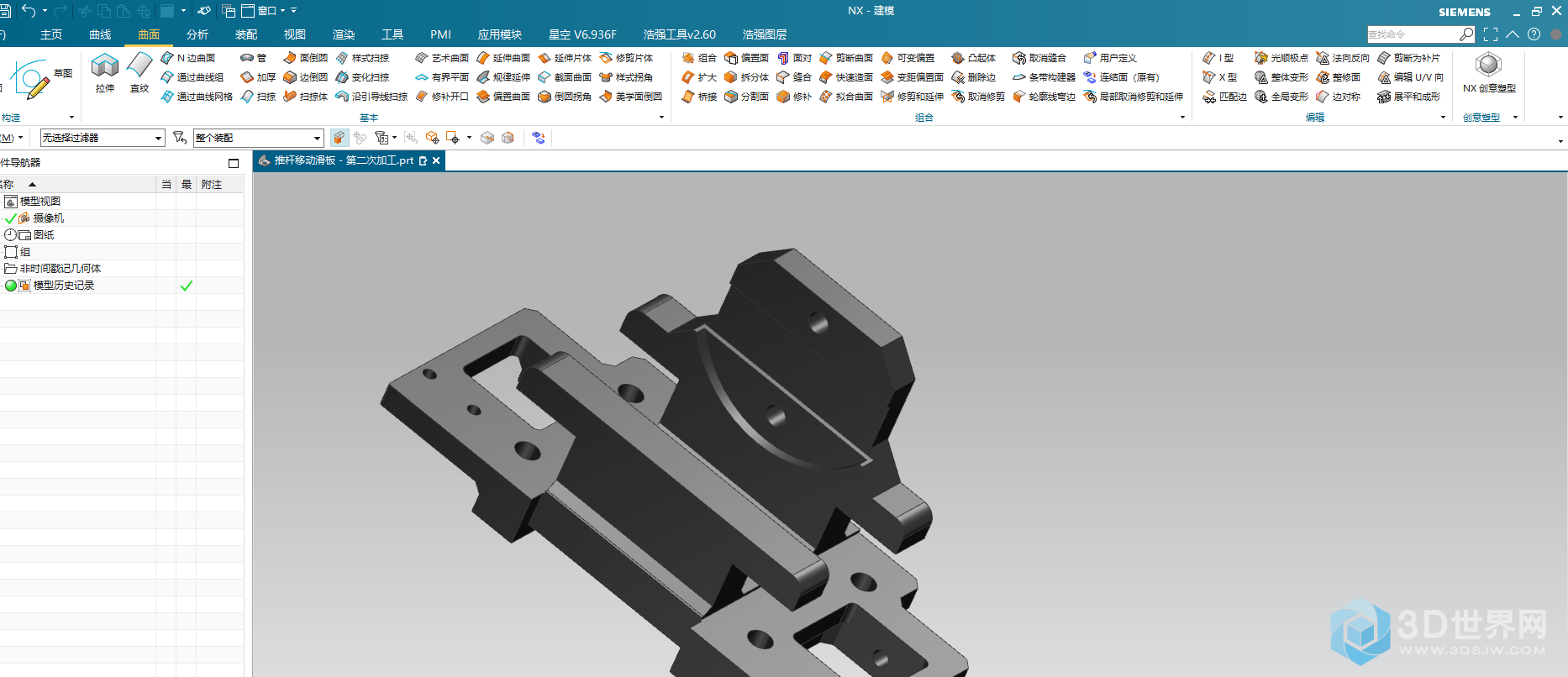Viewport: 1568px width, 677px height.
Task: Click the 修补开口 patch openings tool
Action: [442, 97]
